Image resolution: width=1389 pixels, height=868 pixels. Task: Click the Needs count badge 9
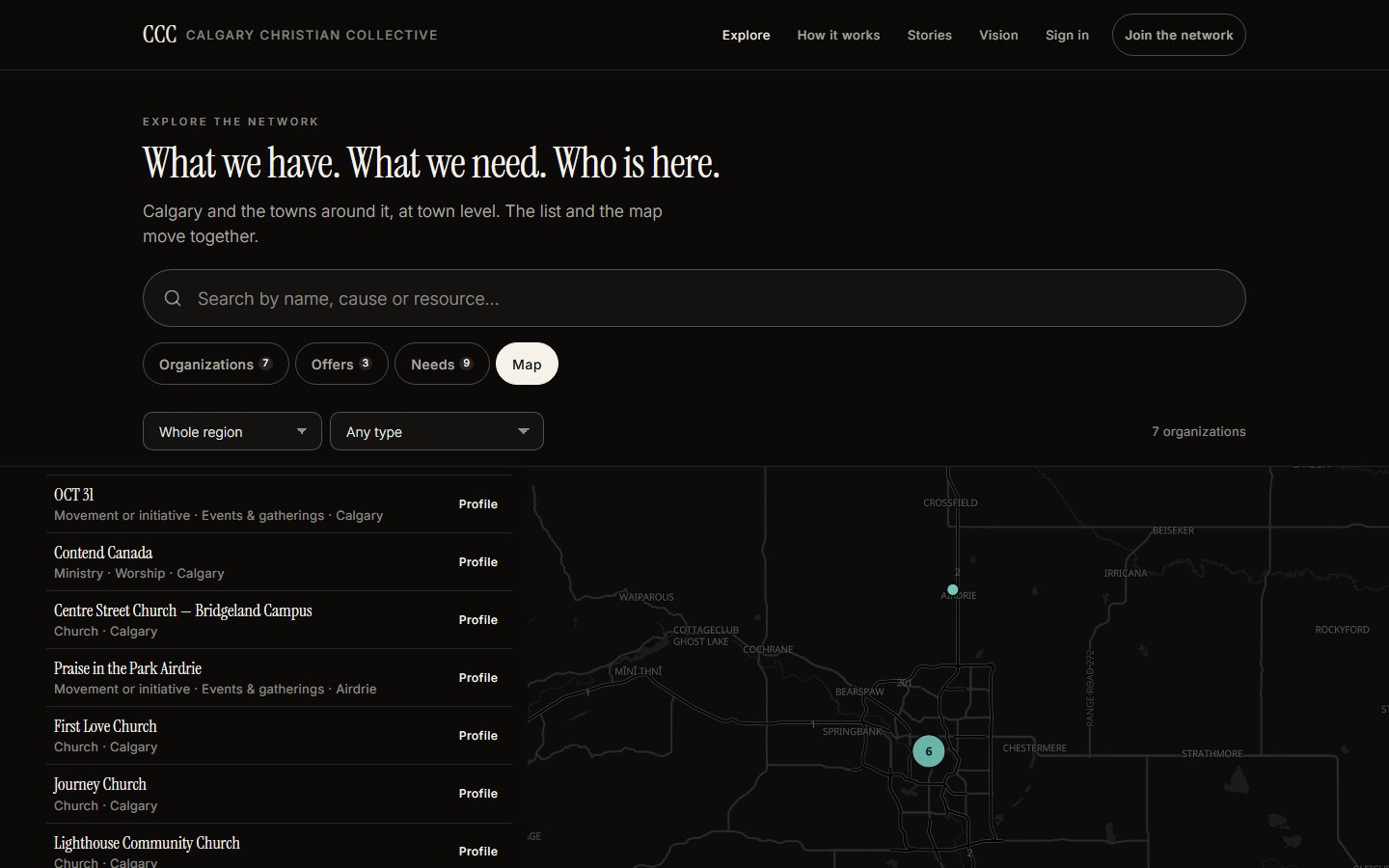(467, 363)
